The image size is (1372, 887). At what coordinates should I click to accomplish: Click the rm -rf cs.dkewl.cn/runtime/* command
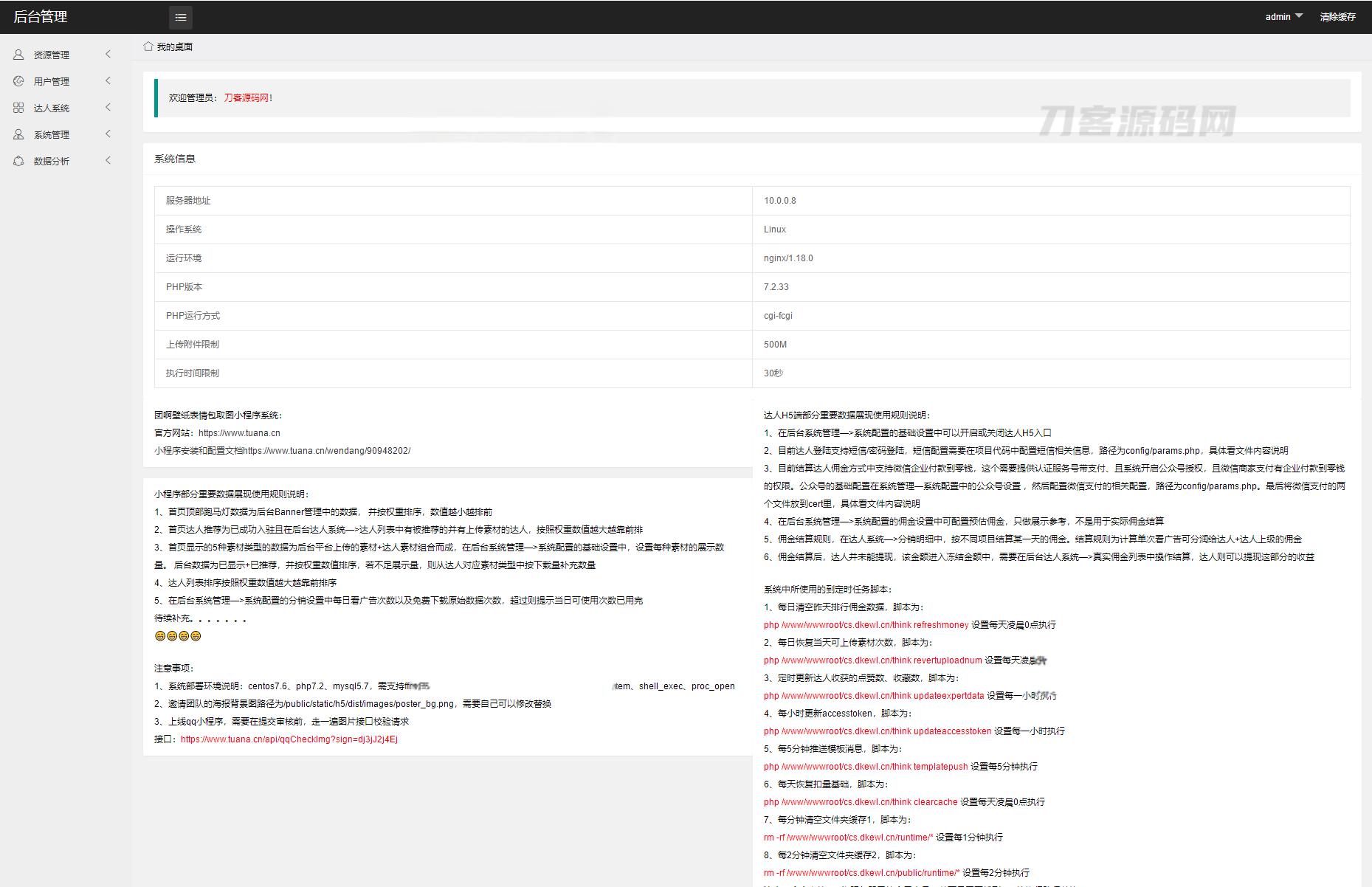(x=849, y=838)
